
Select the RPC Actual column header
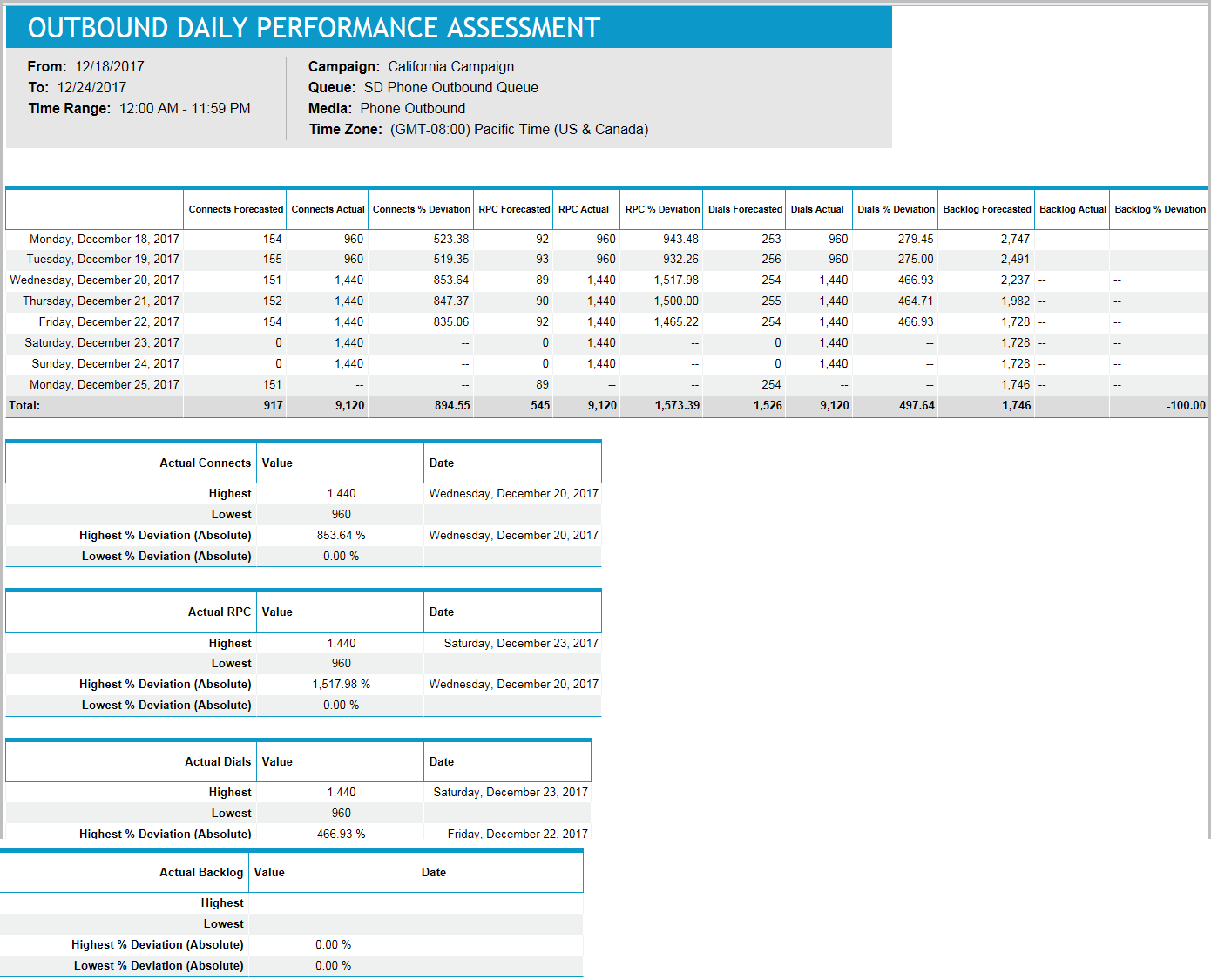585,209
